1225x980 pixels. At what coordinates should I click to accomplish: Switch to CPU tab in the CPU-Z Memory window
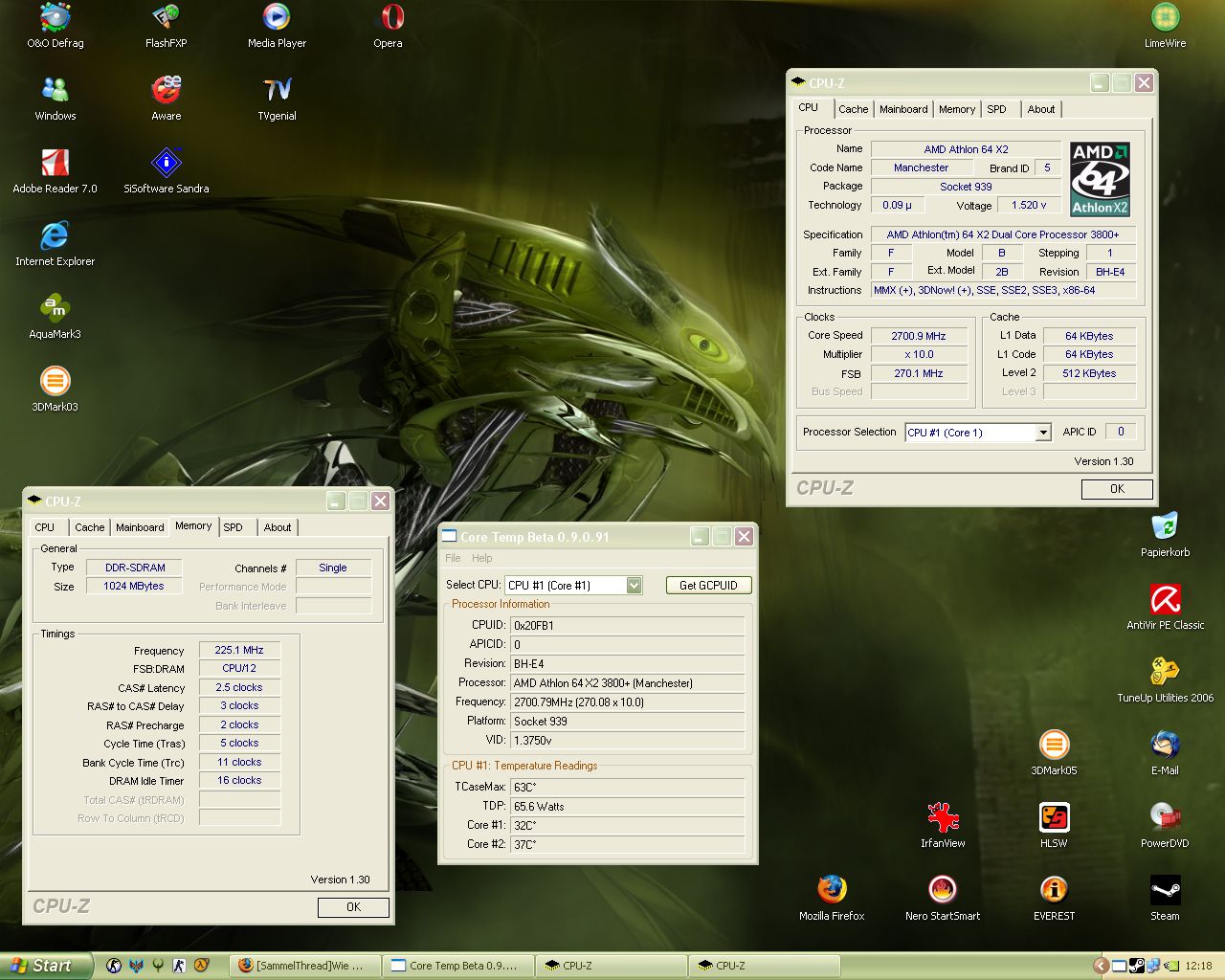pos(45,527)
